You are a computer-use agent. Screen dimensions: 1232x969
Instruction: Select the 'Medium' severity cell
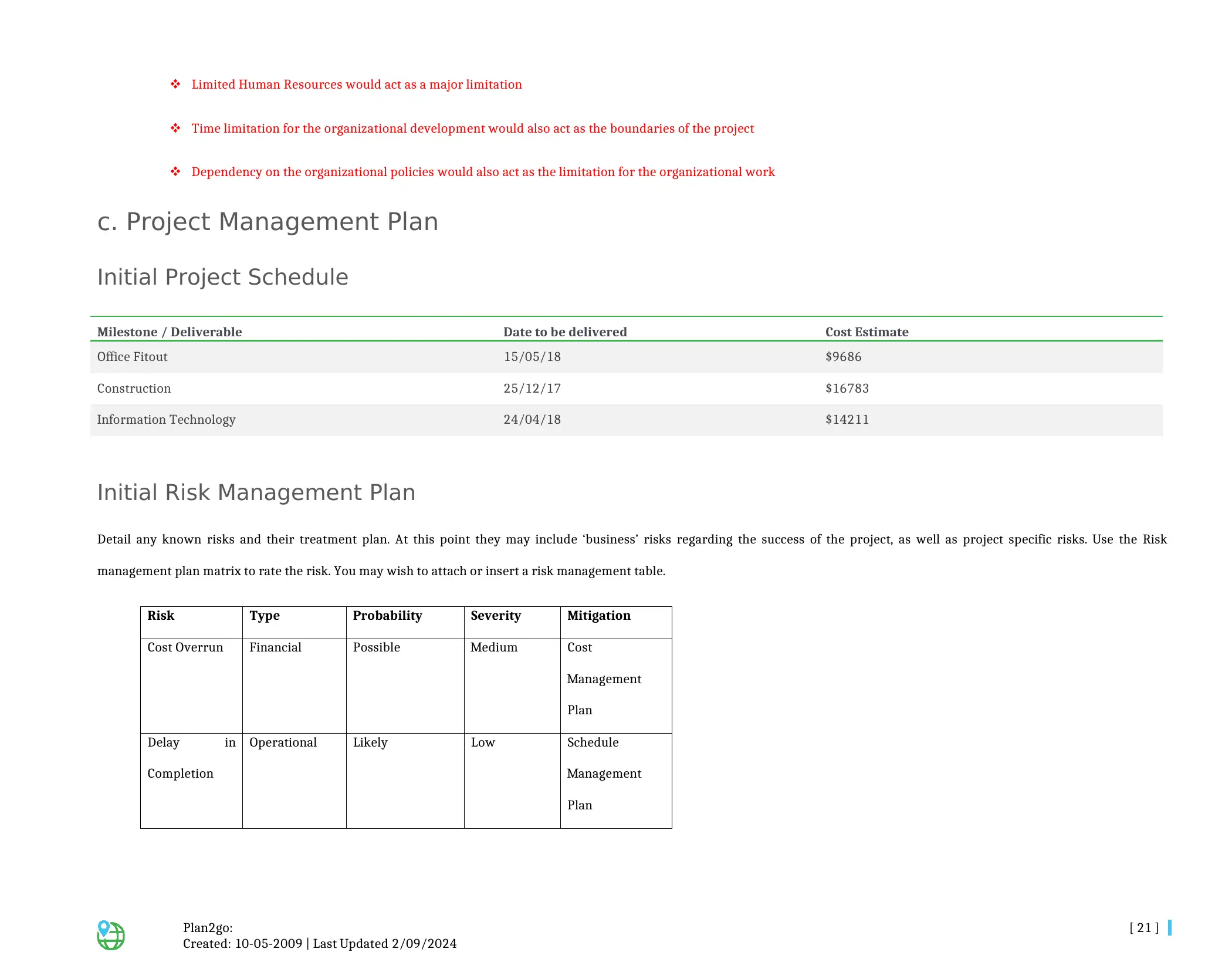point(512,686)
